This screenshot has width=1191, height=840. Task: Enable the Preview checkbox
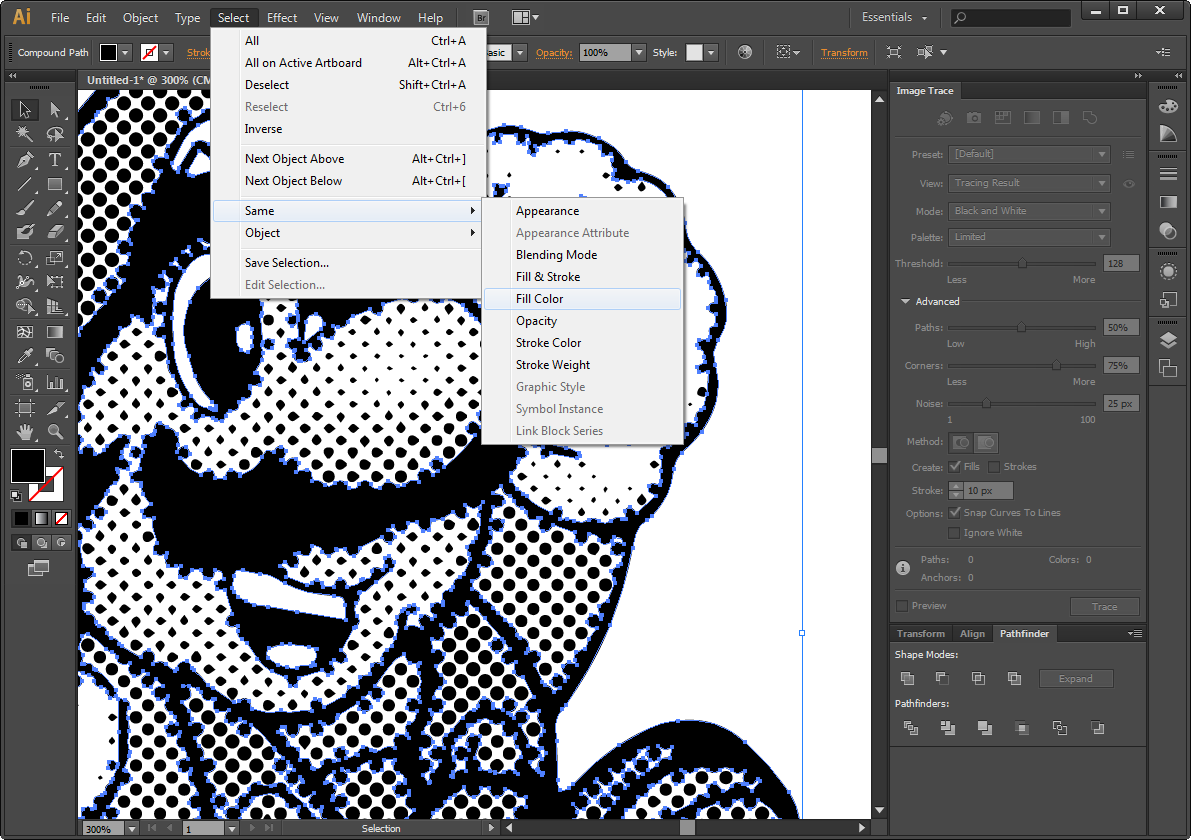pyautogui.click(x=902, y=605)
